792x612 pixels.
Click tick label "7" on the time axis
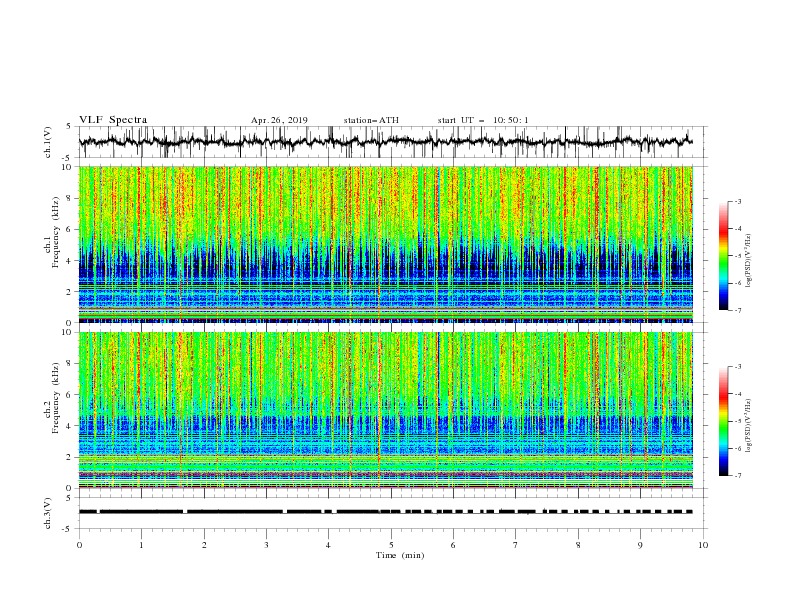point(515,545)
